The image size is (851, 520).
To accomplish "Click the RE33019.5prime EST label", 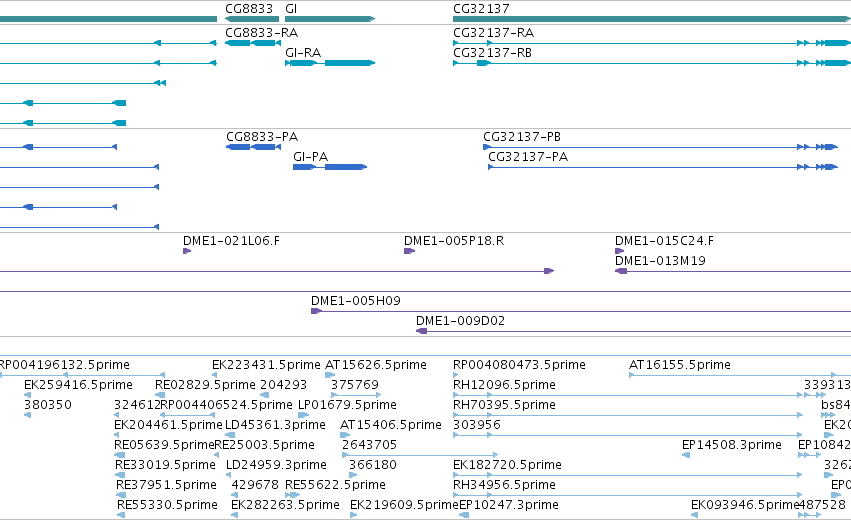I will pyautogui.click(x=166, y=465).
